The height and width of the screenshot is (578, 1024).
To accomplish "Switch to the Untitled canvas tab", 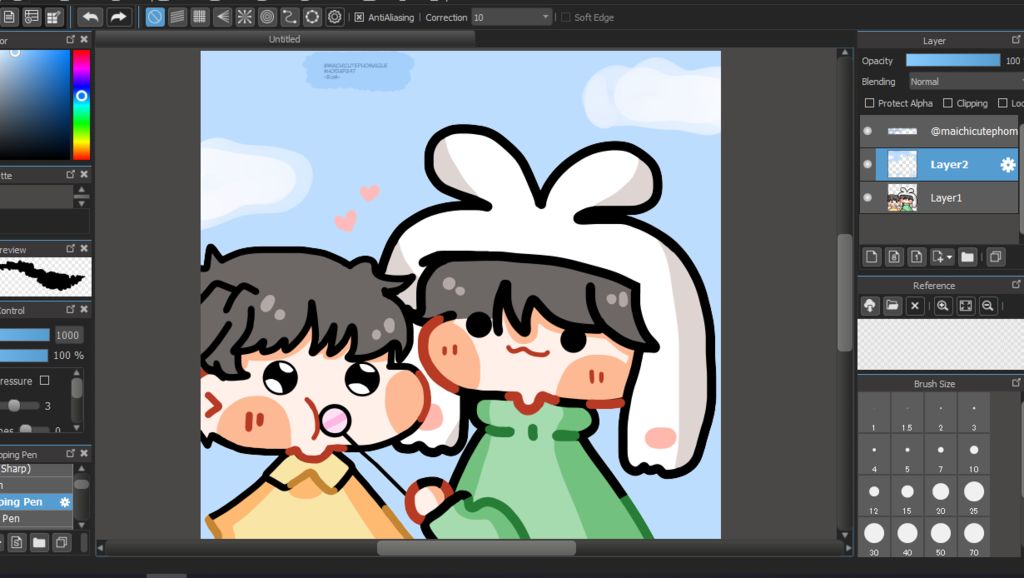I will [x=285, y=39].
